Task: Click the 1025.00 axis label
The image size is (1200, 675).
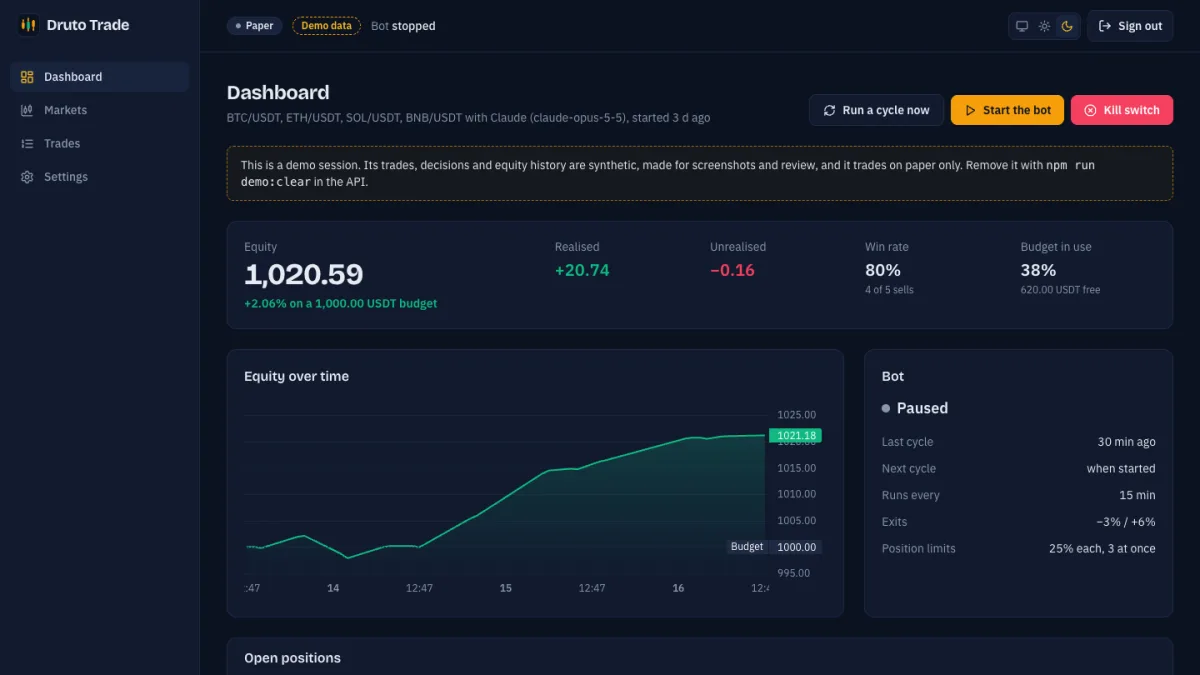Action: 796,415
